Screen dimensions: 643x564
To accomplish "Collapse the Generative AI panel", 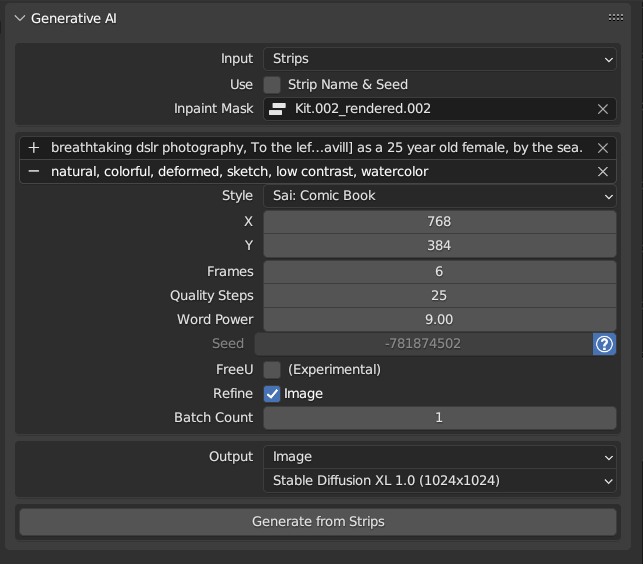I will tap(20, 18).
